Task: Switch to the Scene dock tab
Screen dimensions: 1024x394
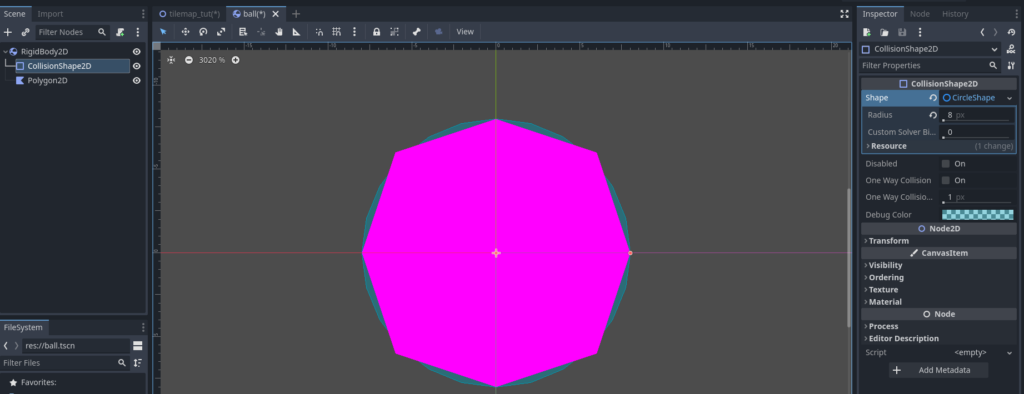Action: [x=14, y=14]
